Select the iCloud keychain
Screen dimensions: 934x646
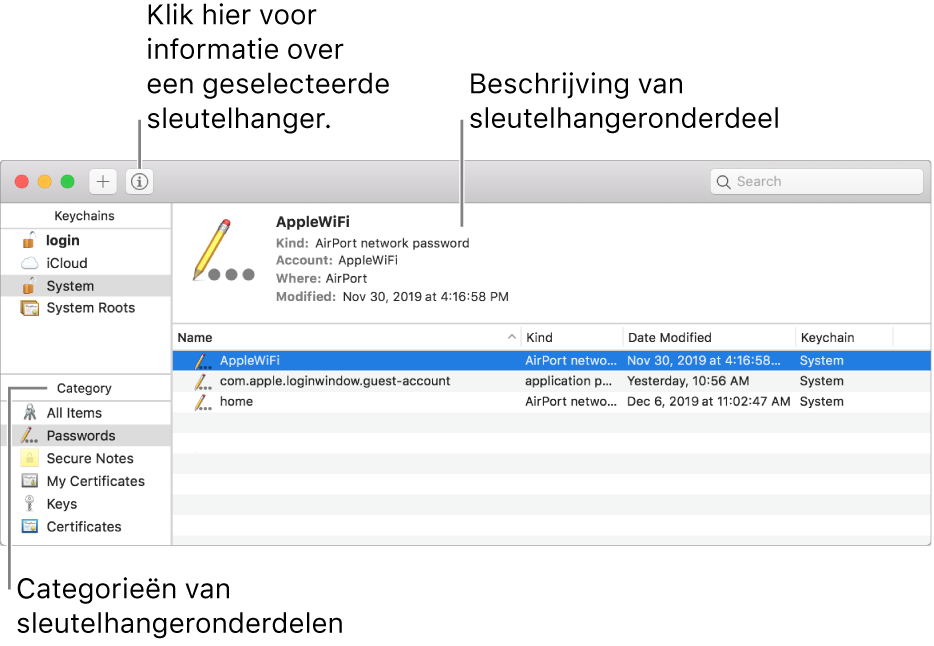[86, 263]
